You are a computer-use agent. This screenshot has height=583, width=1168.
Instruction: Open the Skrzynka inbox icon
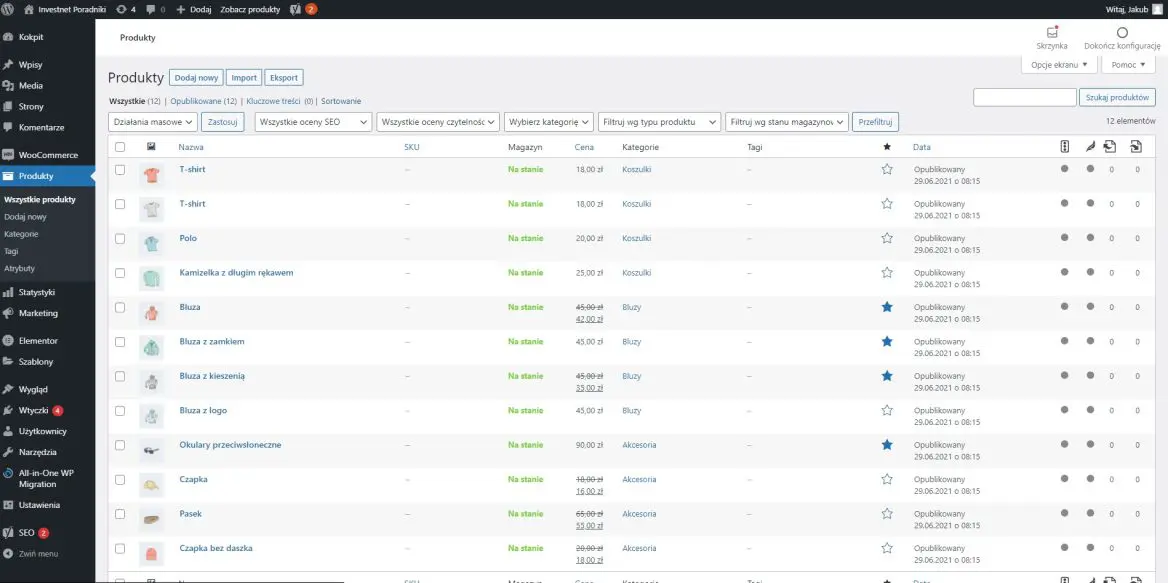point(1052,33)
